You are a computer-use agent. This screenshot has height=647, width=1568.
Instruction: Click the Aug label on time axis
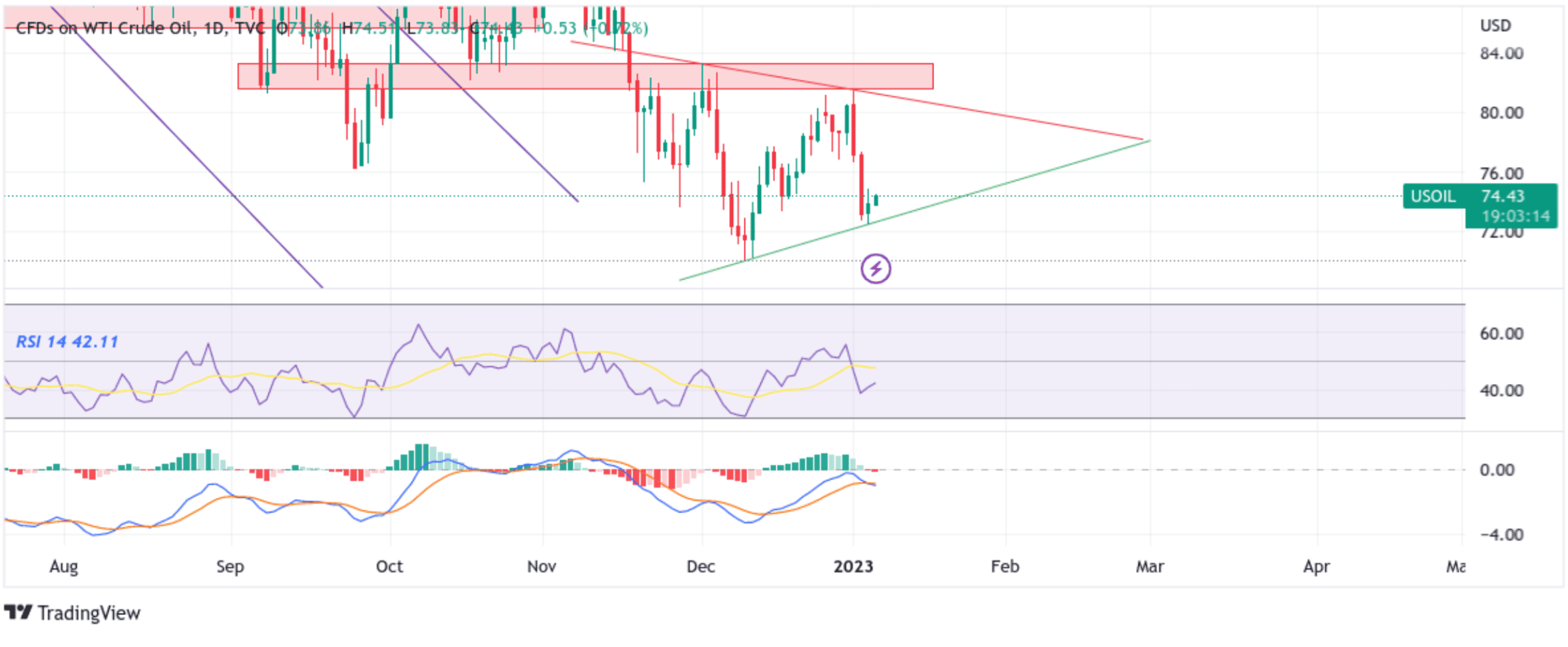(x=64, y=566)
